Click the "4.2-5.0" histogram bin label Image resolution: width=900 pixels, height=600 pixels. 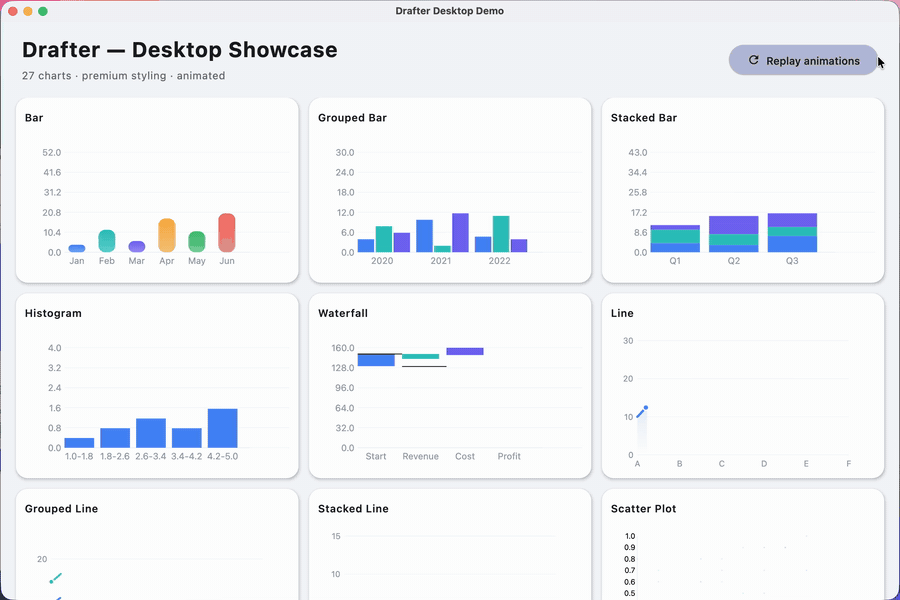[222, 456]
